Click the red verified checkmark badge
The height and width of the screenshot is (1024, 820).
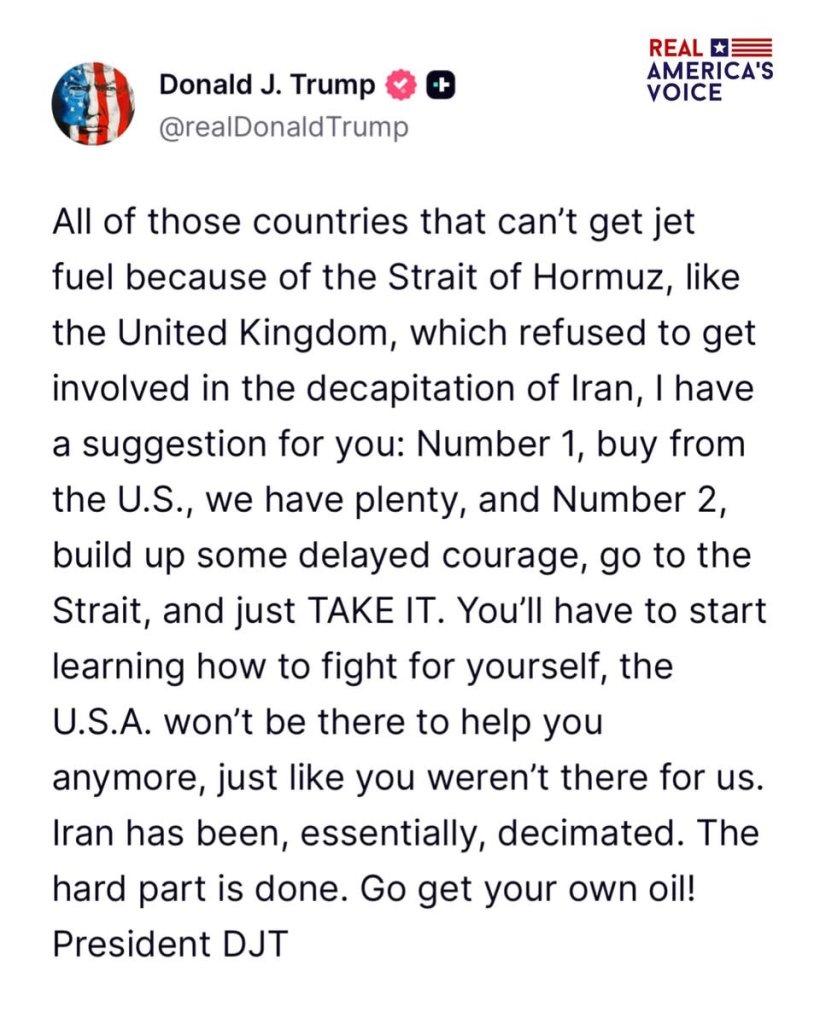[401, 87]
